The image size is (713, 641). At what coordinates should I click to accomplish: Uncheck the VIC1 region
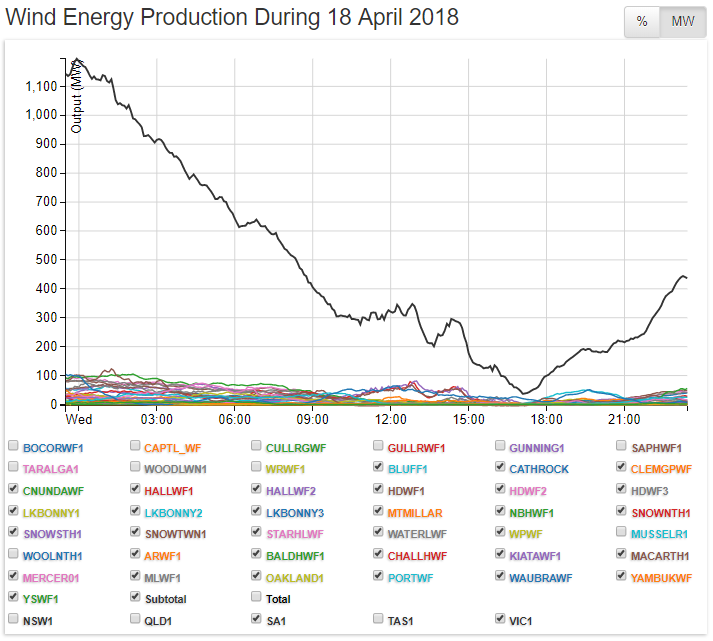pyautogui.click(x=501, y=619)
